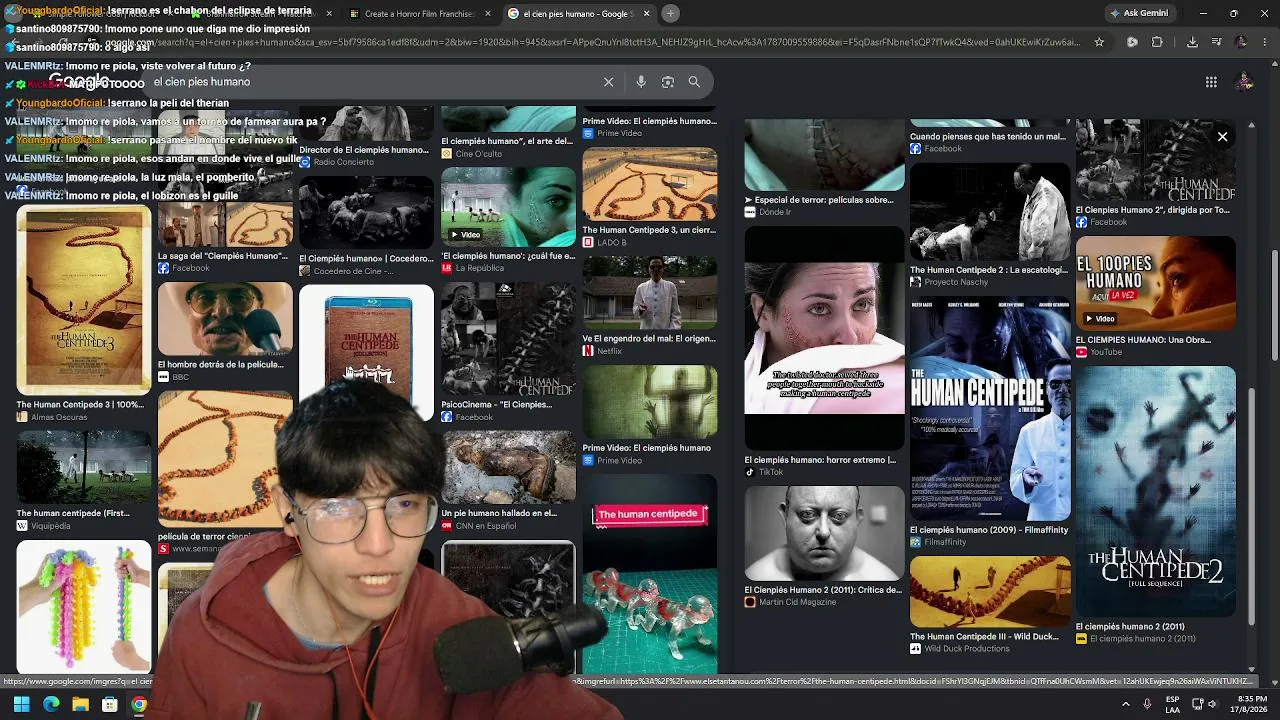The height and width of the screenshot is (720, 1280).
Task: Open a new browser tab
Action: (670, 13)
